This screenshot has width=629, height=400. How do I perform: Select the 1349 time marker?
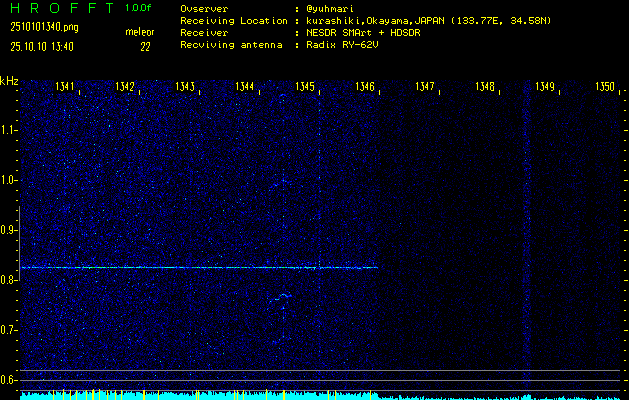coord(544,87)
